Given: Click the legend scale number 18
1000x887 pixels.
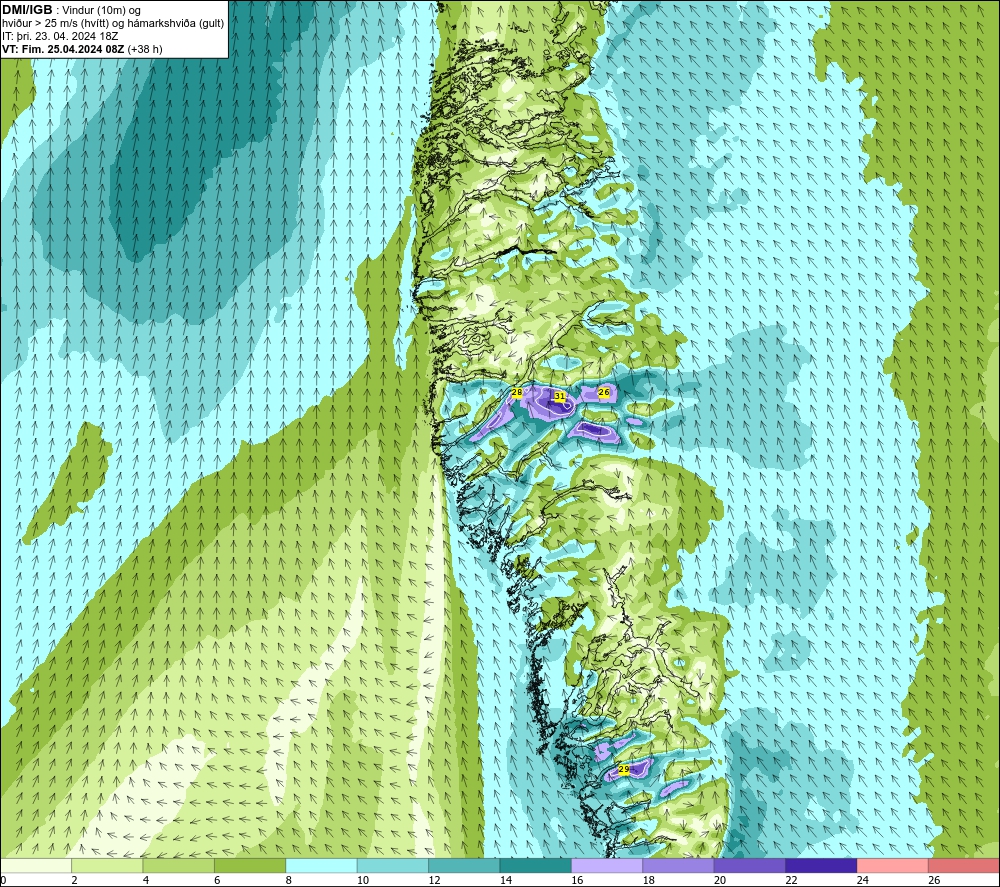Looking at the screenshot, I should click(x=649, y=880).
